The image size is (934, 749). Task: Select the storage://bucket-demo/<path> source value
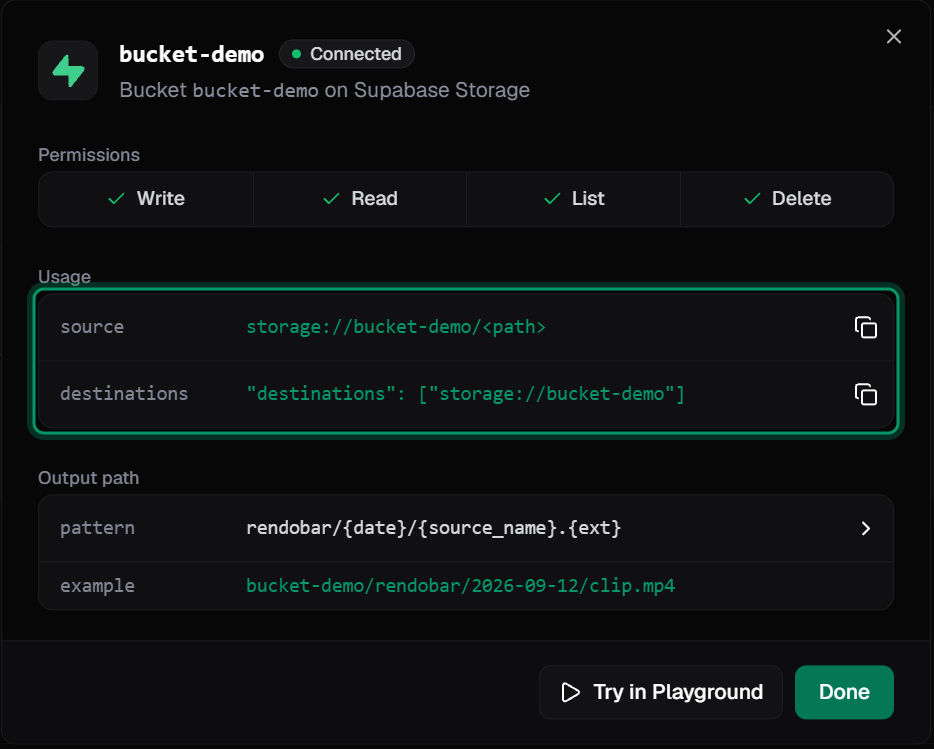coord(396,327)
